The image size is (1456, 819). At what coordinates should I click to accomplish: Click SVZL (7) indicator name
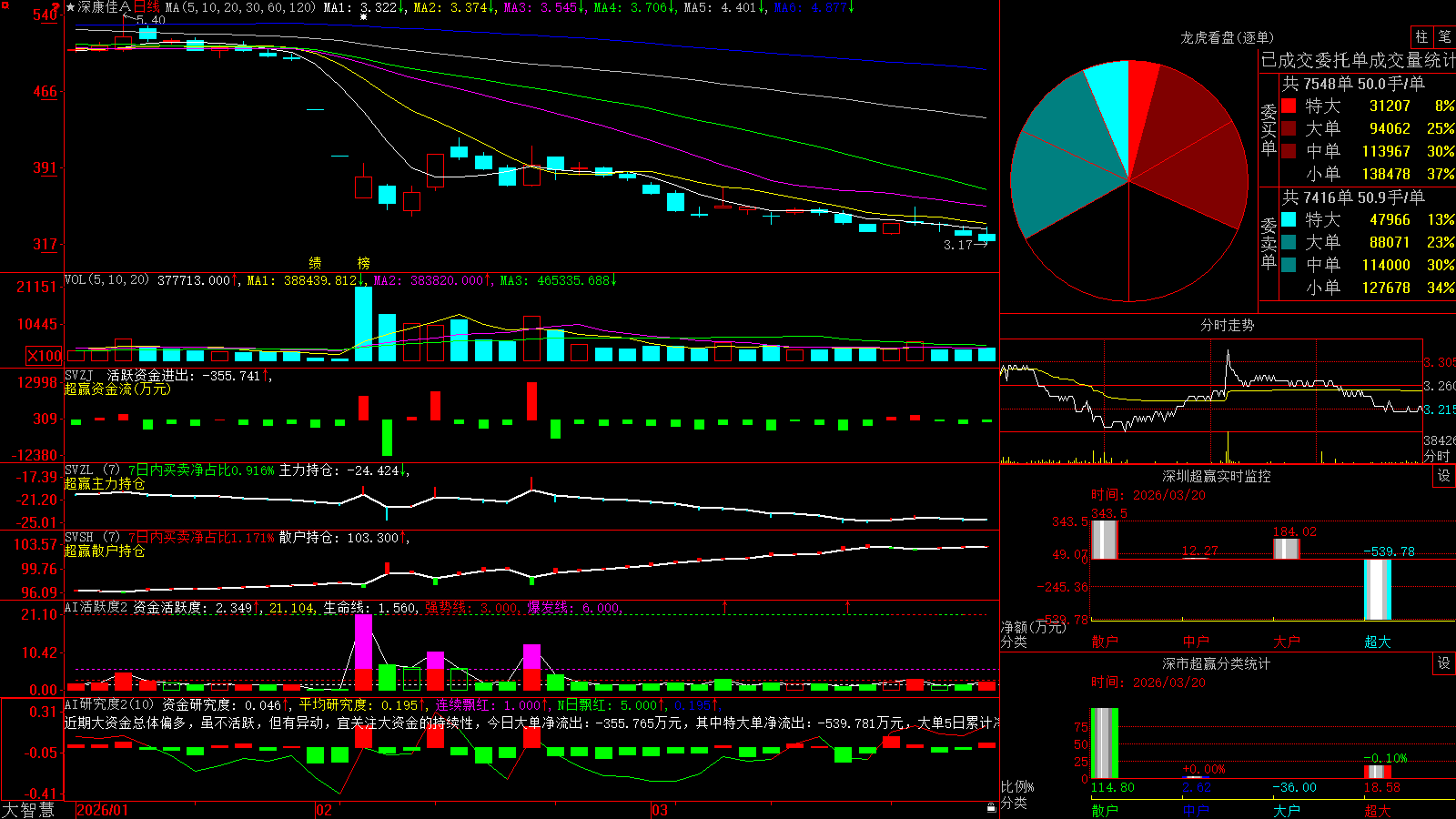point(93,470)
